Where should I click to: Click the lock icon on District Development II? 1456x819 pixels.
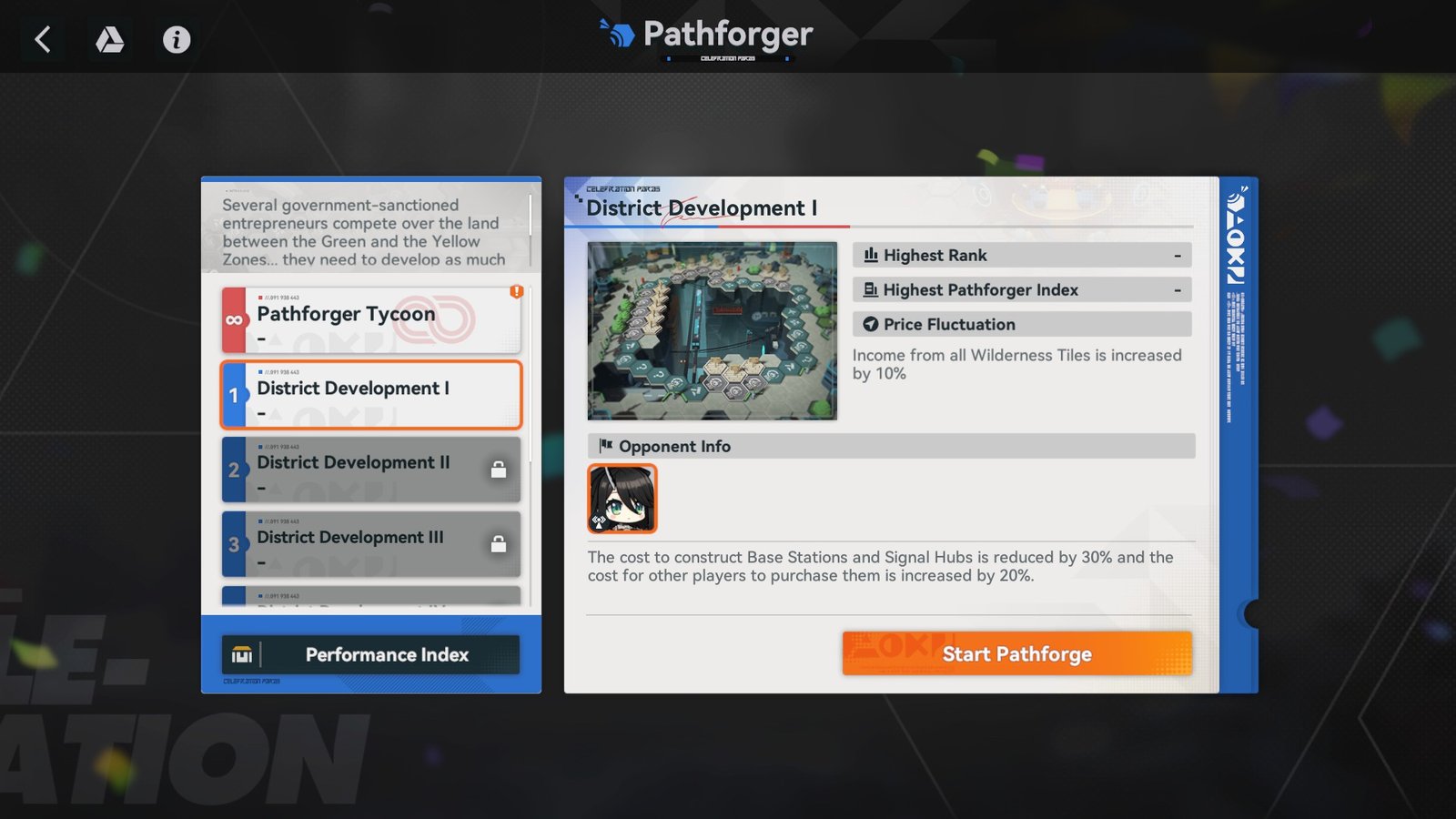tap(499, 470)
